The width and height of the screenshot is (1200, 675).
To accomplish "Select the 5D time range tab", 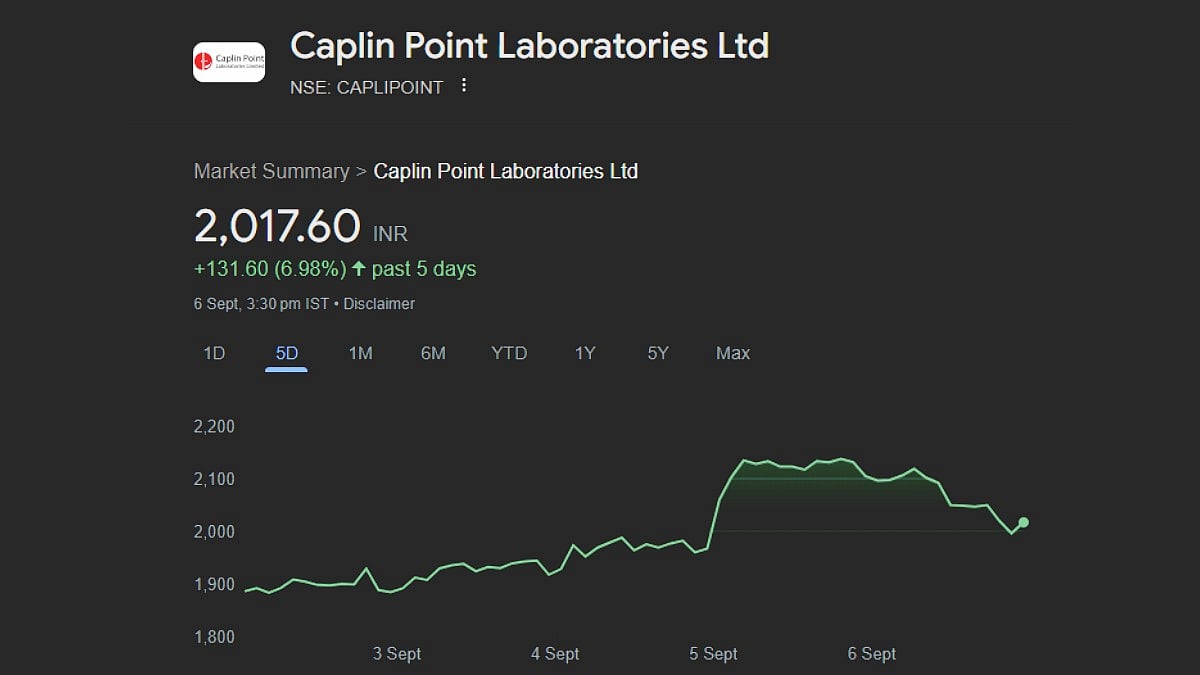I will pyautogui.click(x=287, y=353).
